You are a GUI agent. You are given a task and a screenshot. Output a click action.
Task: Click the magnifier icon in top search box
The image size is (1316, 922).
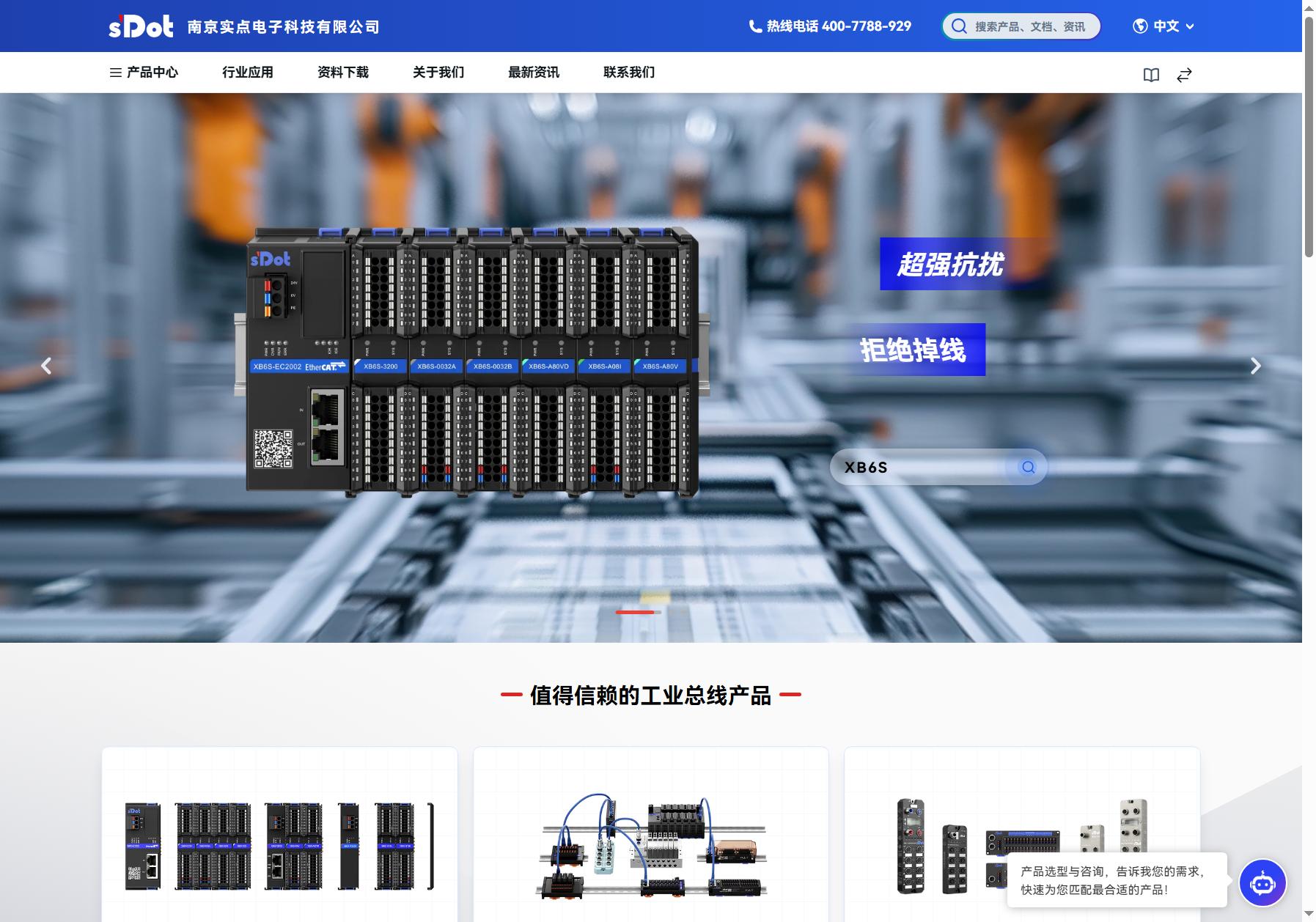[x=959, y=26]
